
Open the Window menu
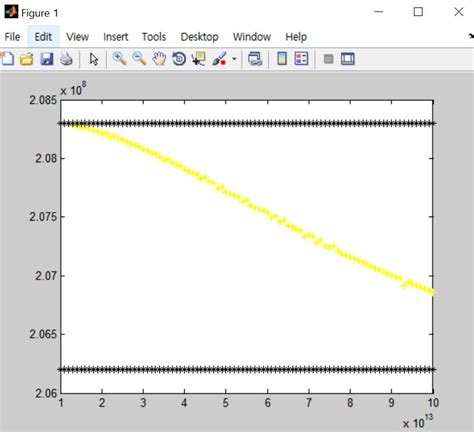(x=252, y=37)
